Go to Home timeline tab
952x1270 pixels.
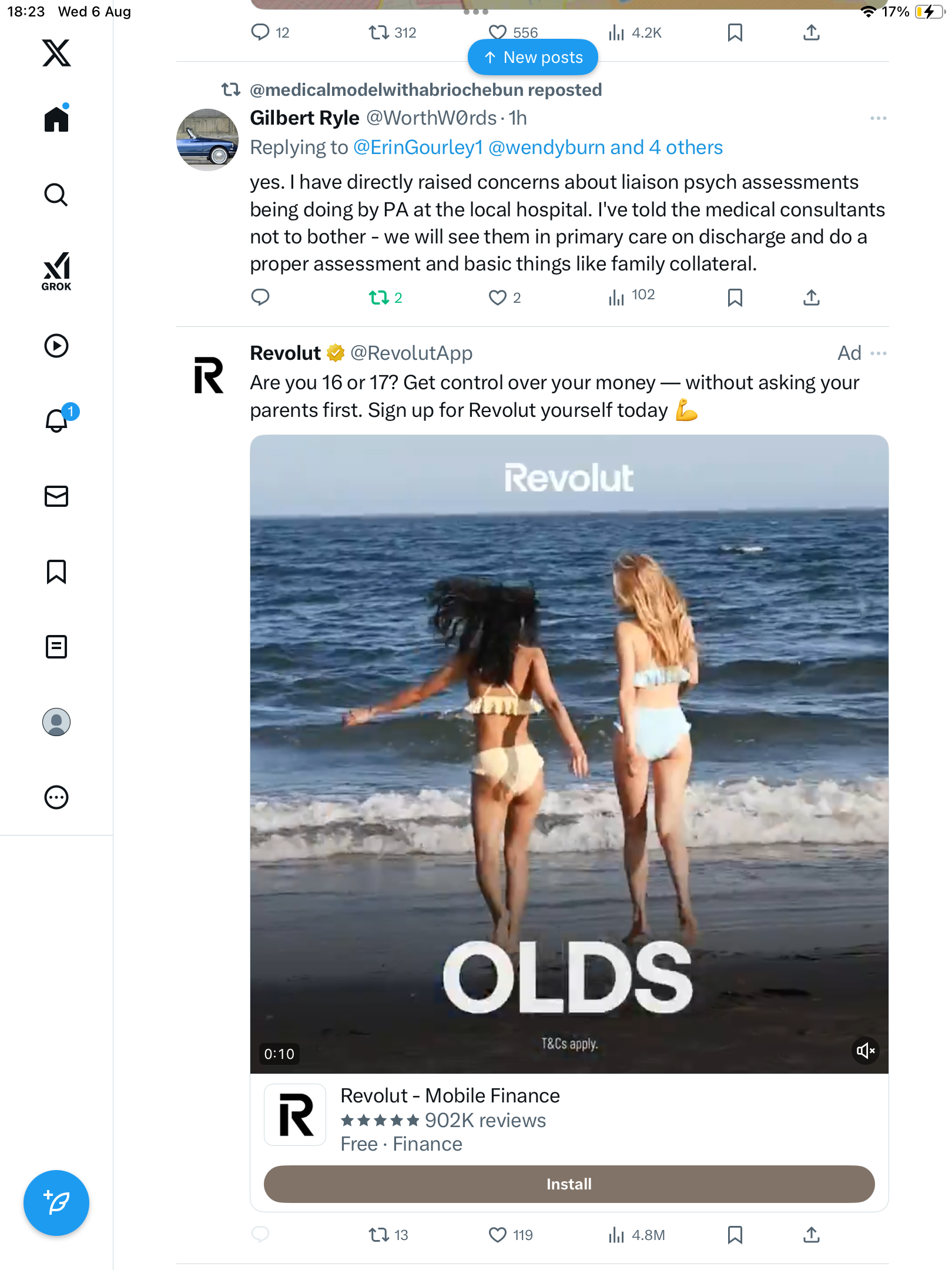pyautogui.click(x=56, y=119)
